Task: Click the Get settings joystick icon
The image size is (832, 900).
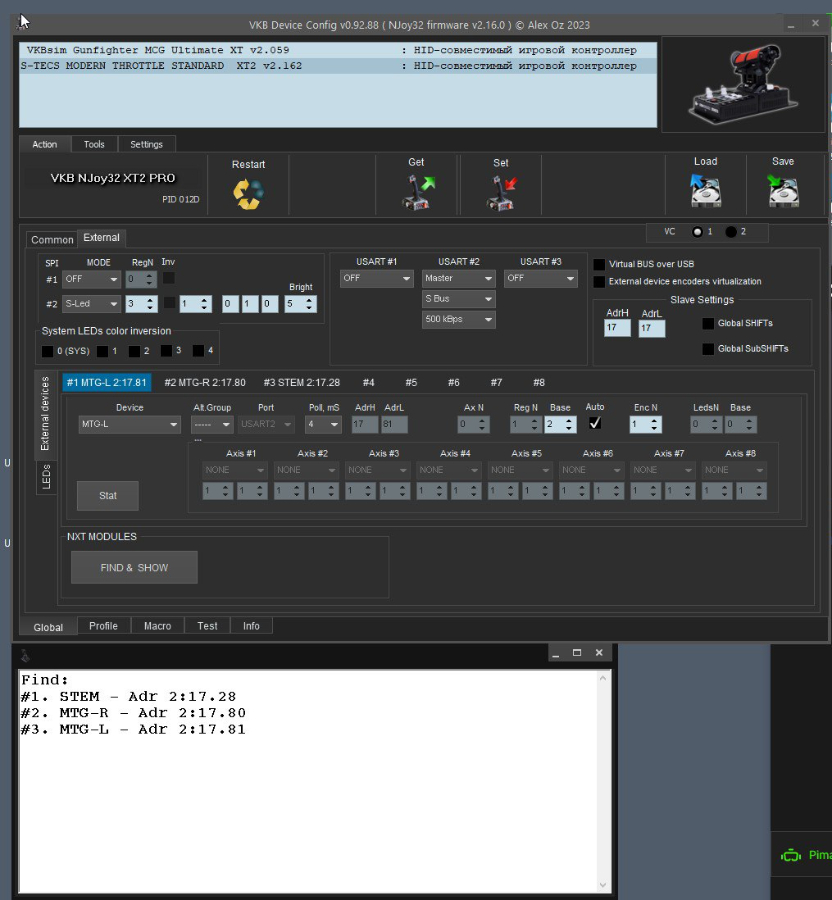Action: (418, 192)
